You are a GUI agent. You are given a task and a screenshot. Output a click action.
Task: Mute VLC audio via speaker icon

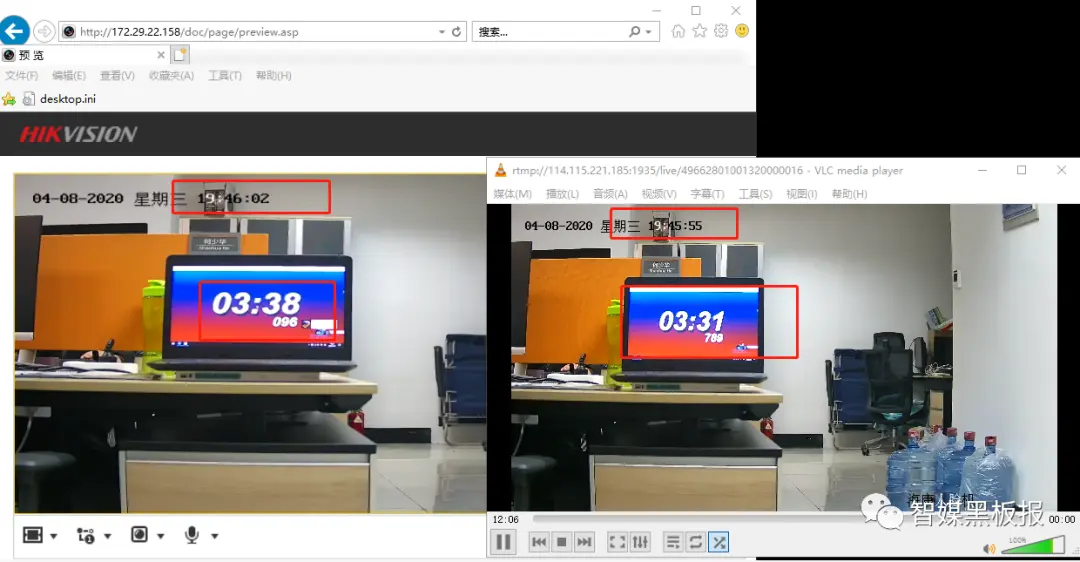click(989, 548)
